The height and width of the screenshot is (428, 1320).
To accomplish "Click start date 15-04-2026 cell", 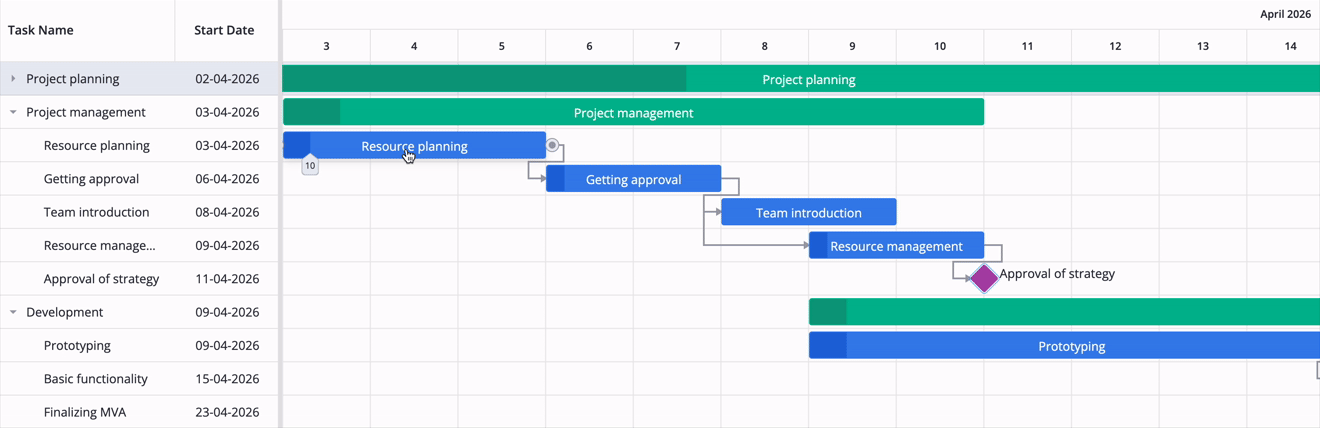I will (x=227, y=379).
